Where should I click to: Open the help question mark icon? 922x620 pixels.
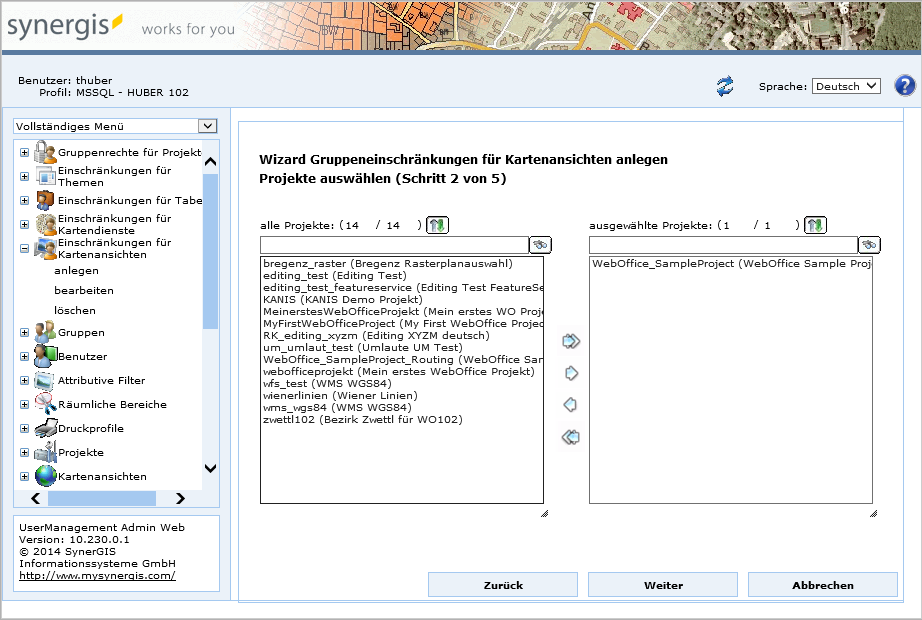coord(905,86)
